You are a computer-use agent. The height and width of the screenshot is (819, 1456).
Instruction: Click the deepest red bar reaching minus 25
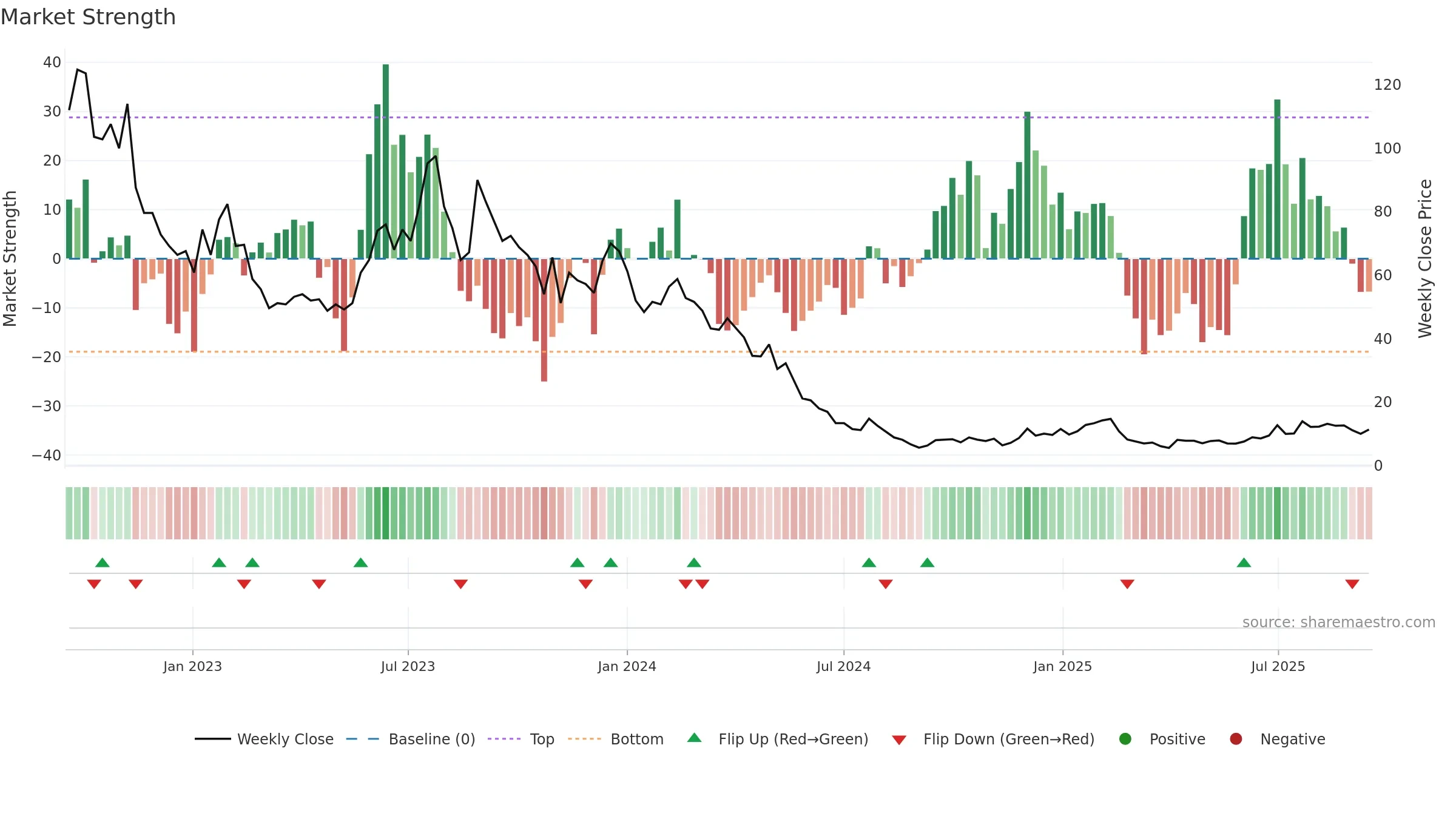coord(544,320)
